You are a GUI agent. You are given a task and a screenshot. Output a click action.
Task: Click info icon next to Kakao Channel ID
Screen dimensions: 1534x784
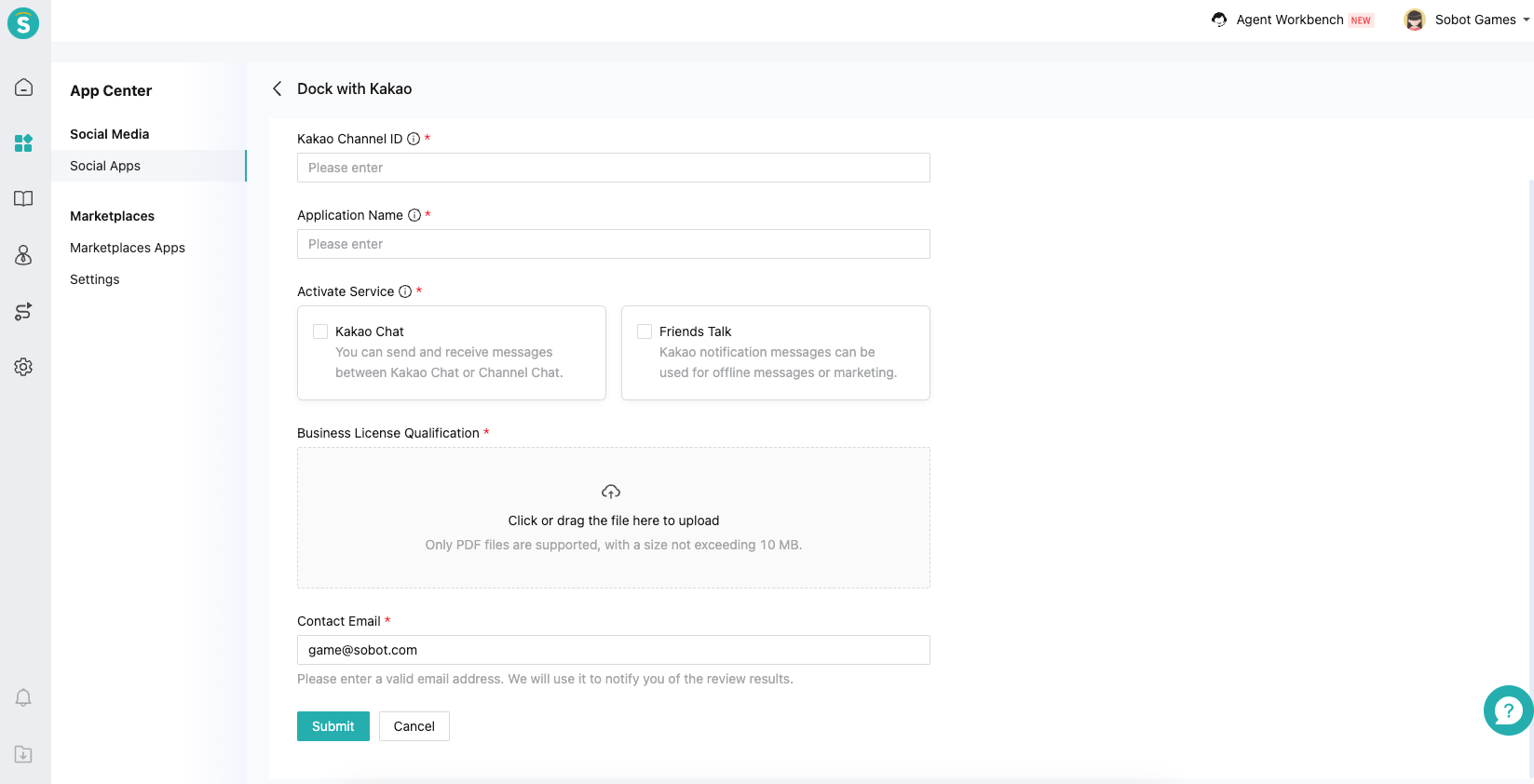coord(414,139)
